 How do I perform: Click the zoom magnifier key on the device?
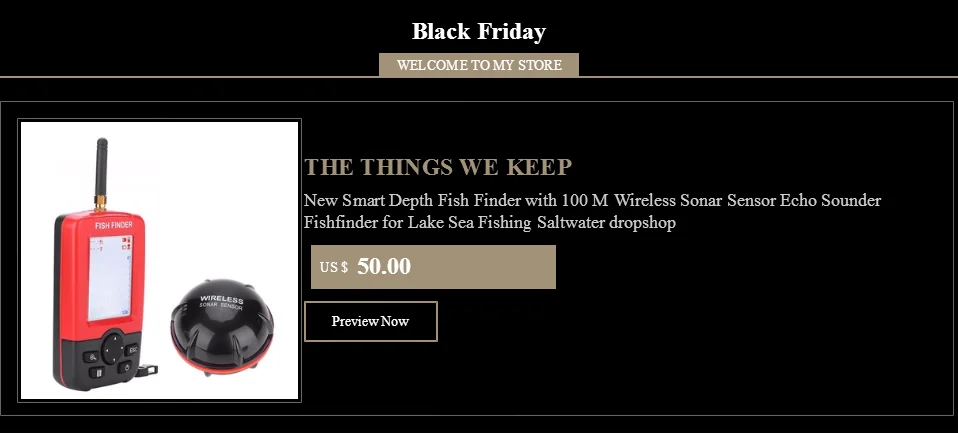point(92,357)
